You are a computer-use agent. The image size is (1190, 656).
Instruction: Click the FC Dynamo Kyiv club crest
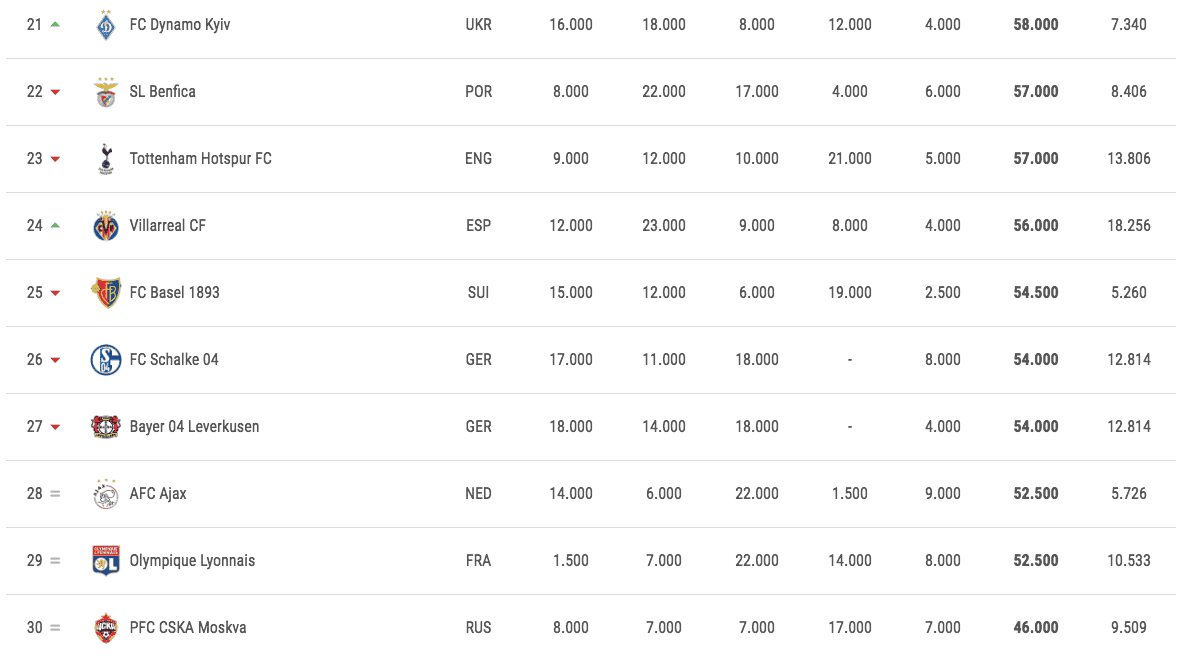(x=105, y=25)
